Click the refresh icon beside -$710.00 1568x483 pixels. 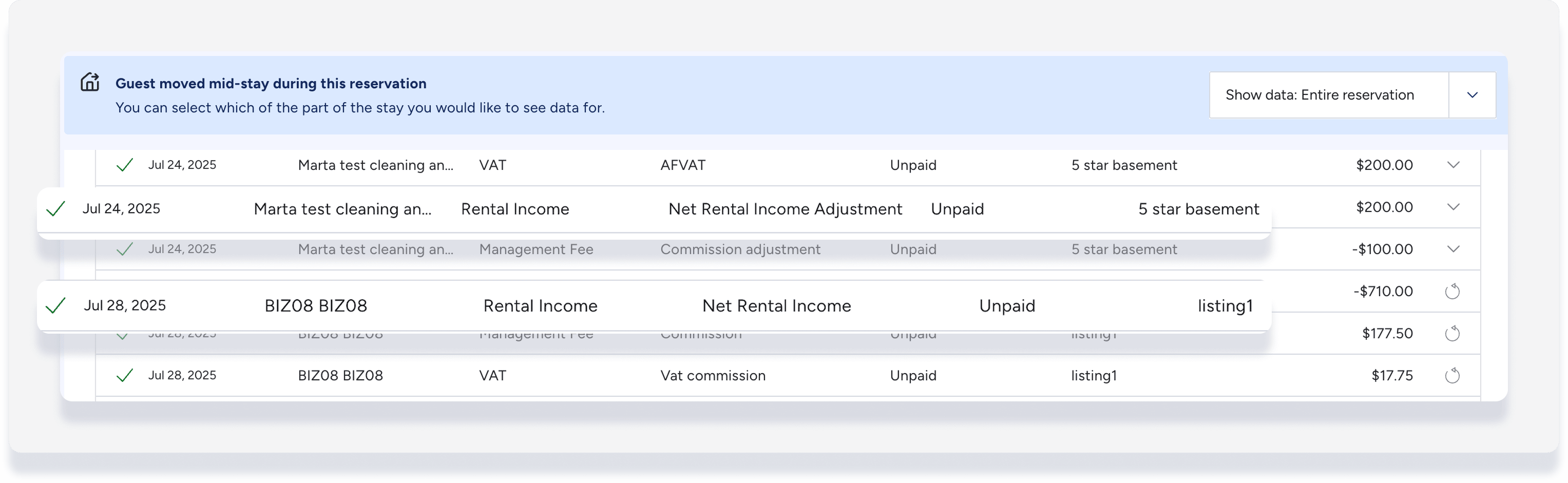[1452, 292]
